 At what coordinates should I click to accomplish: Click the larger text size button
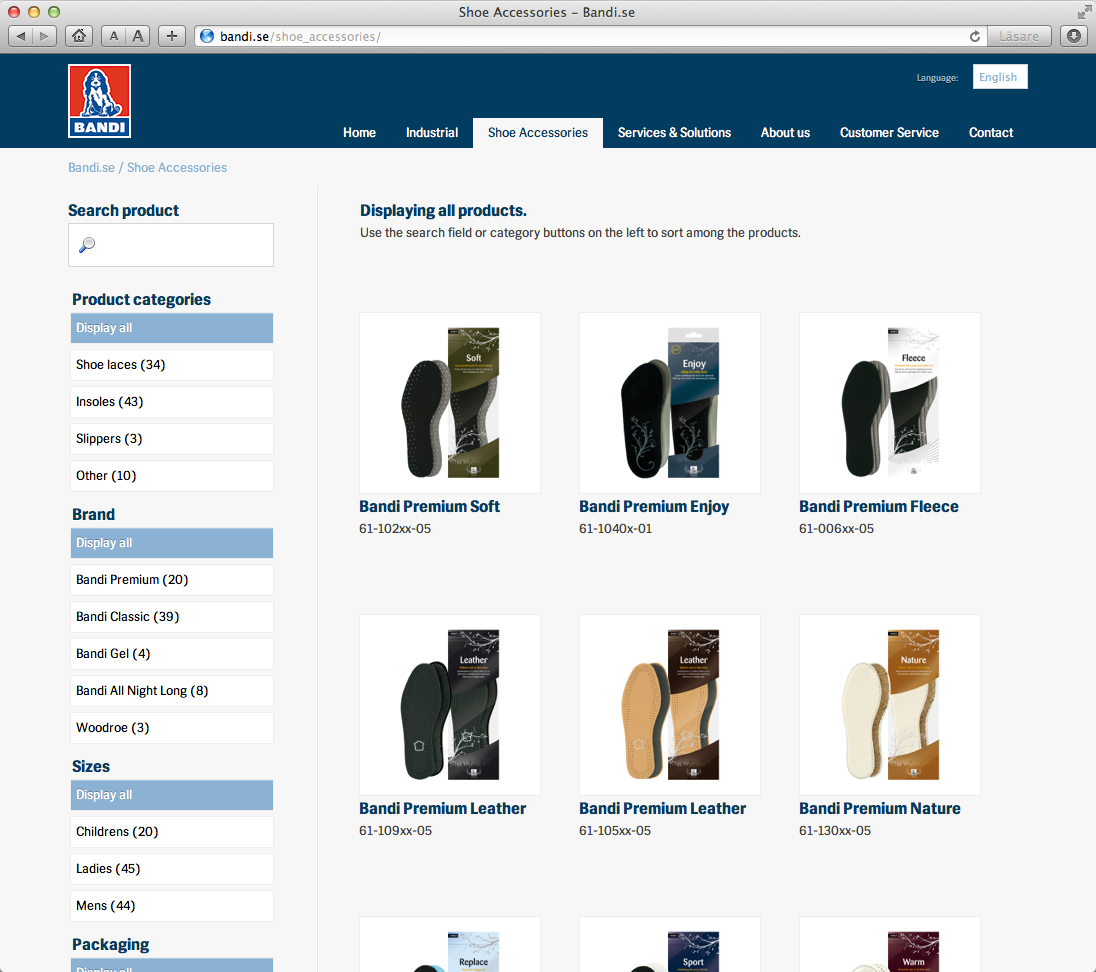139,36
